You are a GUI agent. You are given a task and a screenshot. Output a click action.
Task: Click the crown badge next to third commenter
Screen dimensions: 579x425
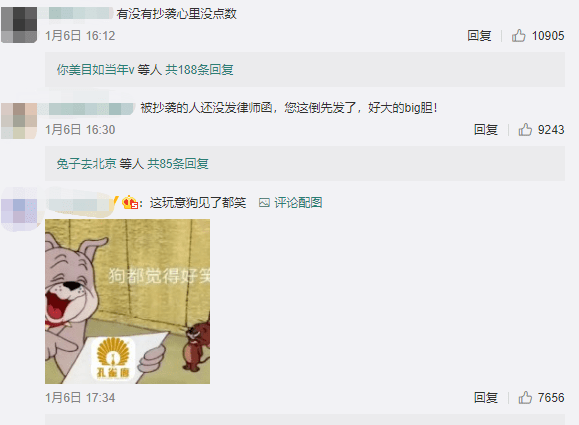tap(130, 203)
